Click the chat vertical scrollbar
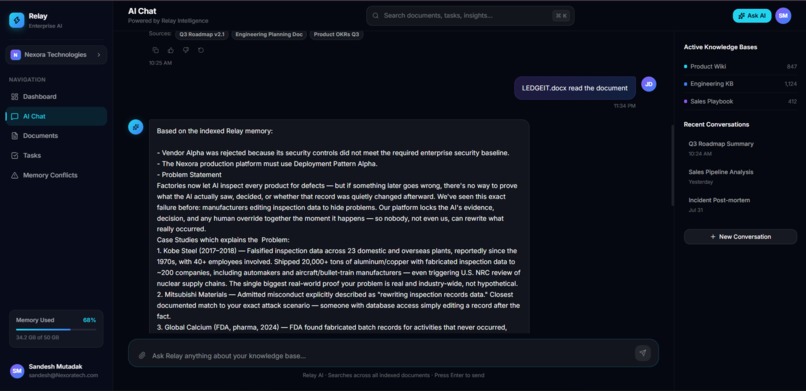 (672, 165)
